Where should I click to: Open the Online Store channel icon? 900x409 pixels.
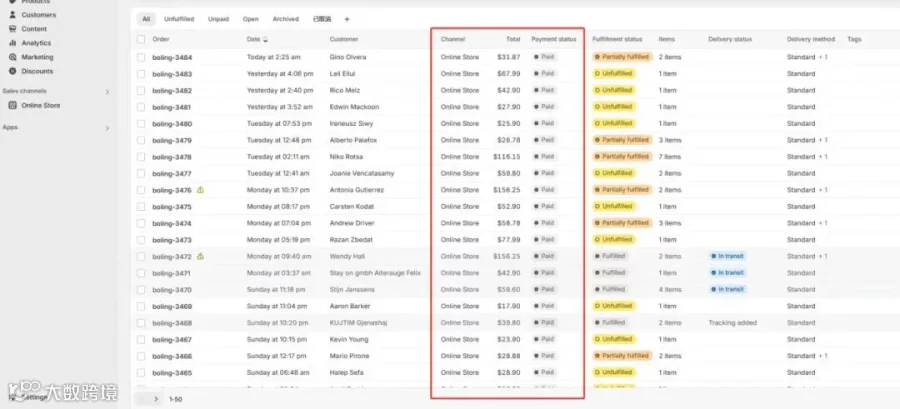pyautogui.click(x=12, y=106)
